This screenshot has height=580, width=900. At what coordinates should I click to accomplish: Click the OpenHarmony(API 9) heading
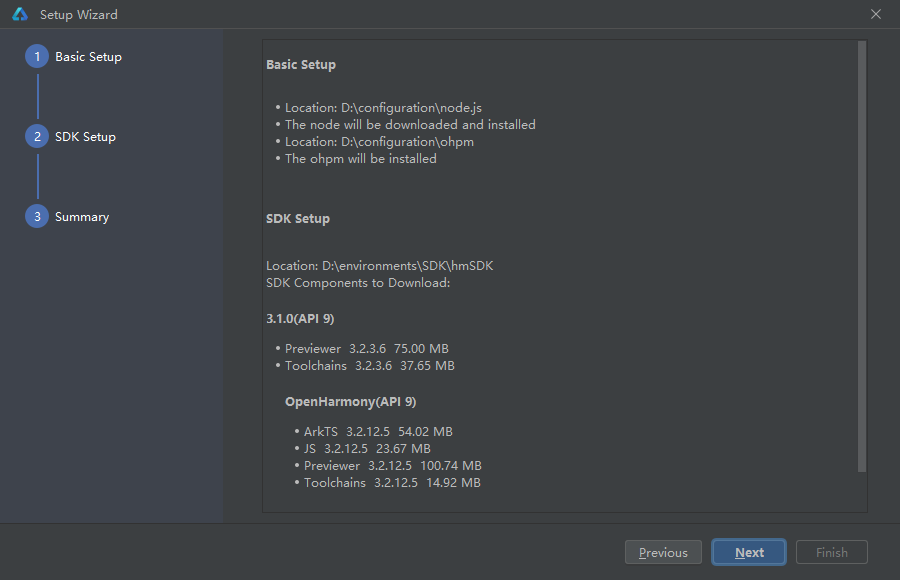click(351, 401)
